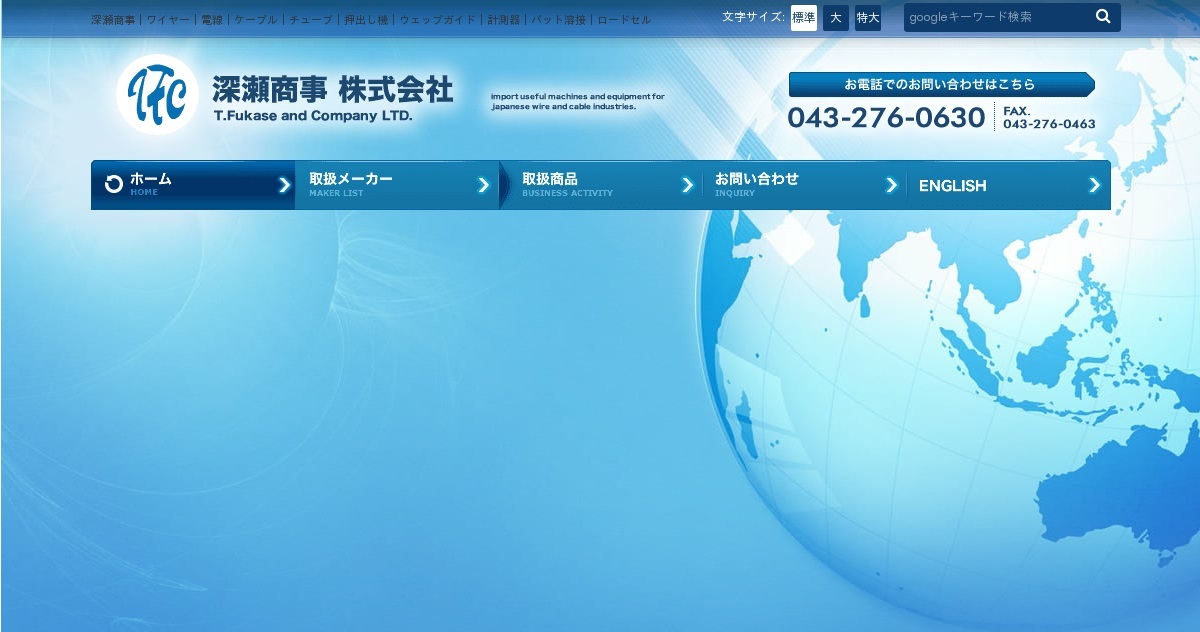This screenshot has height=632, width=1200.
Task: Click the 深瀬商事 top link
Action: point(113,20)
